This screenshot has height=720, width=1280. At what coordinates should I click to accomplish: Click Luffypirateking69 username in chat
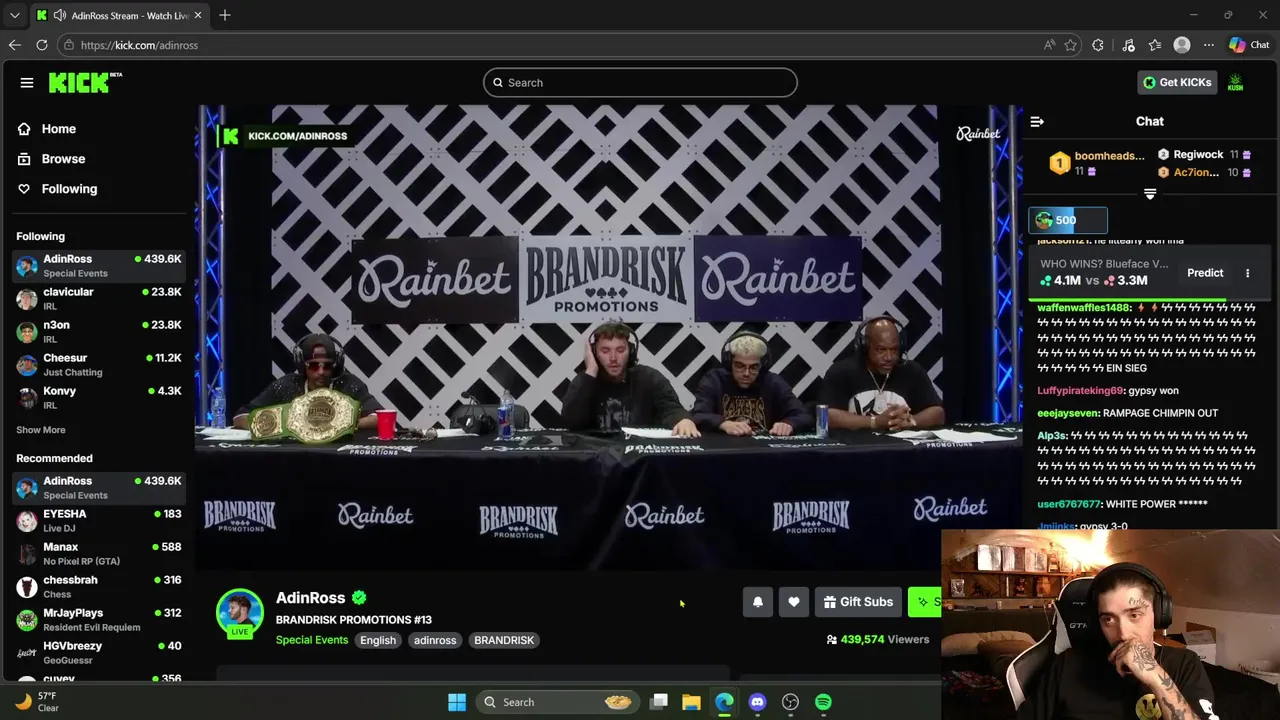1080,391
